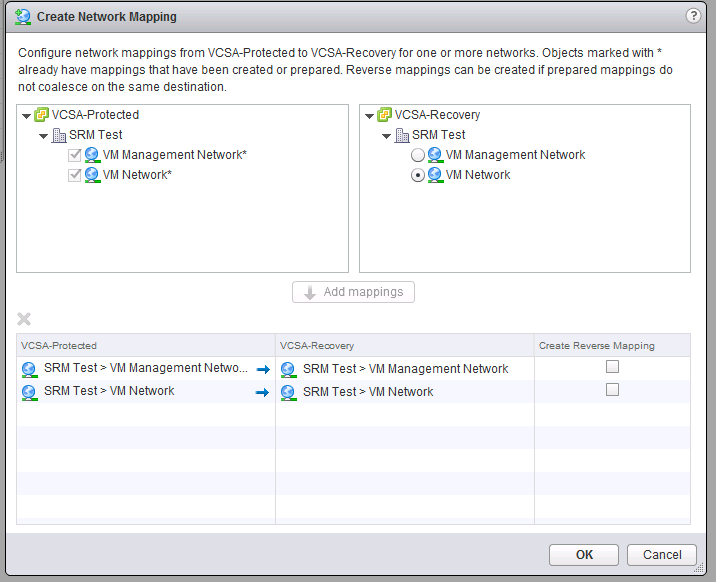Confirm the dialog with OK
Viewport: 716px width, 582px height.
tap(584, 555)
